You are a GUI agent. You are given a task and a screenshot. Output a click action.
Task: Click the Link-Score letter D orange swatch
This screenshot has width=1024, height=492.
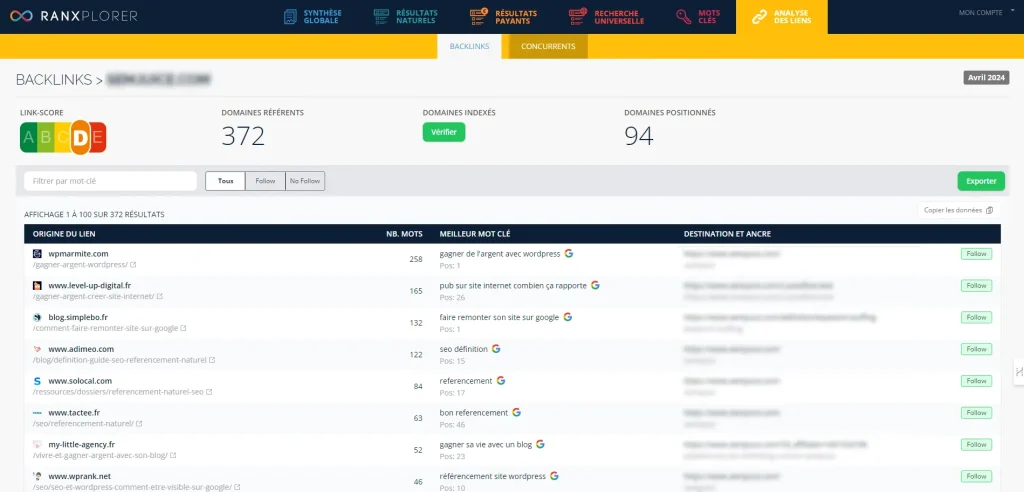click(80, 137)
